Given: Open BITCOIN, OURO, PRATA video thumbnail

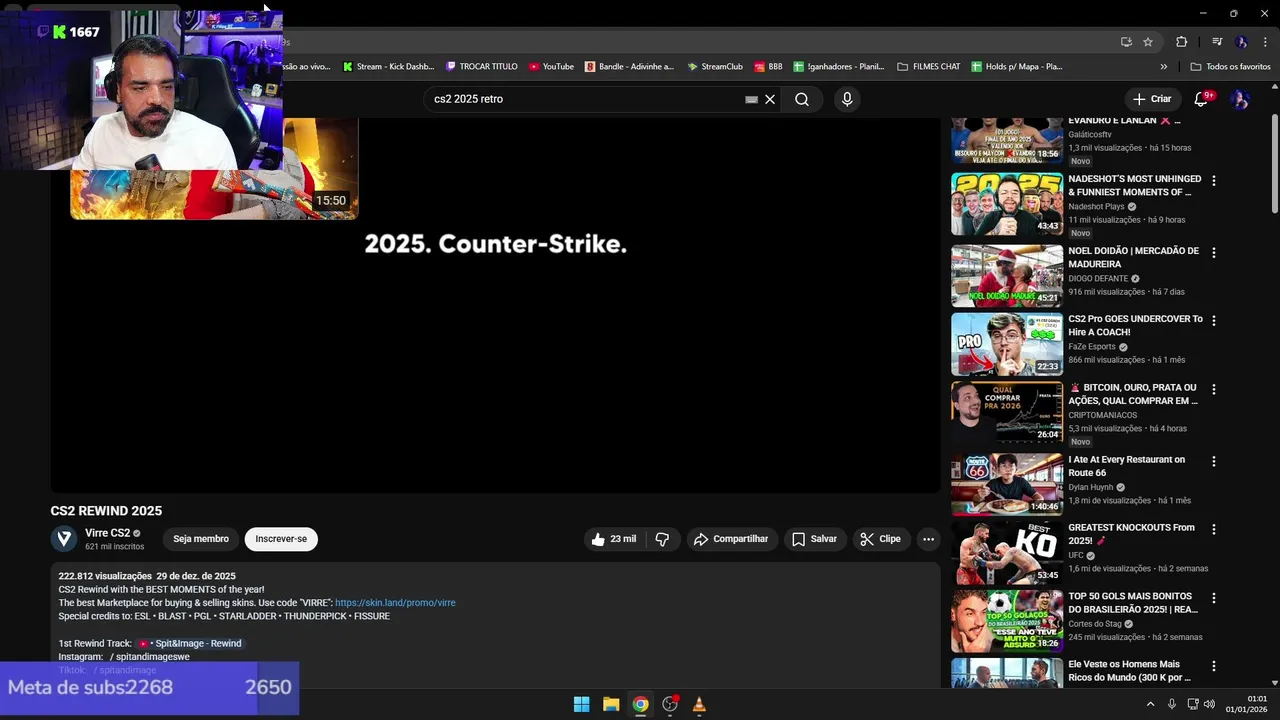Looking at the screenshot, I should click(1007, 412).
